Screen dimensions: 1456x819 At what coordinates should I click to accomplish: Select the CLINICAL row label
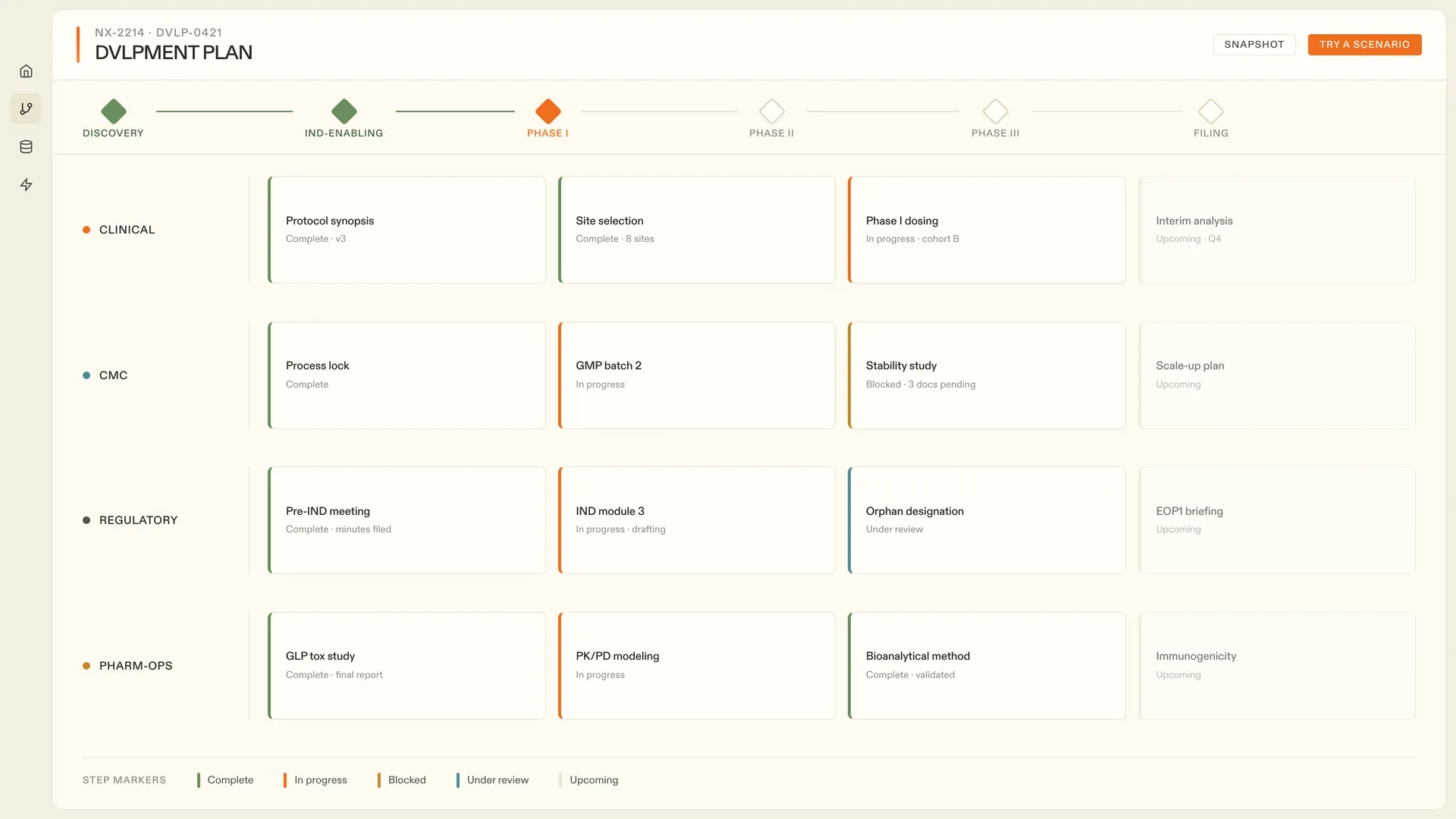(x=127, y=230)
